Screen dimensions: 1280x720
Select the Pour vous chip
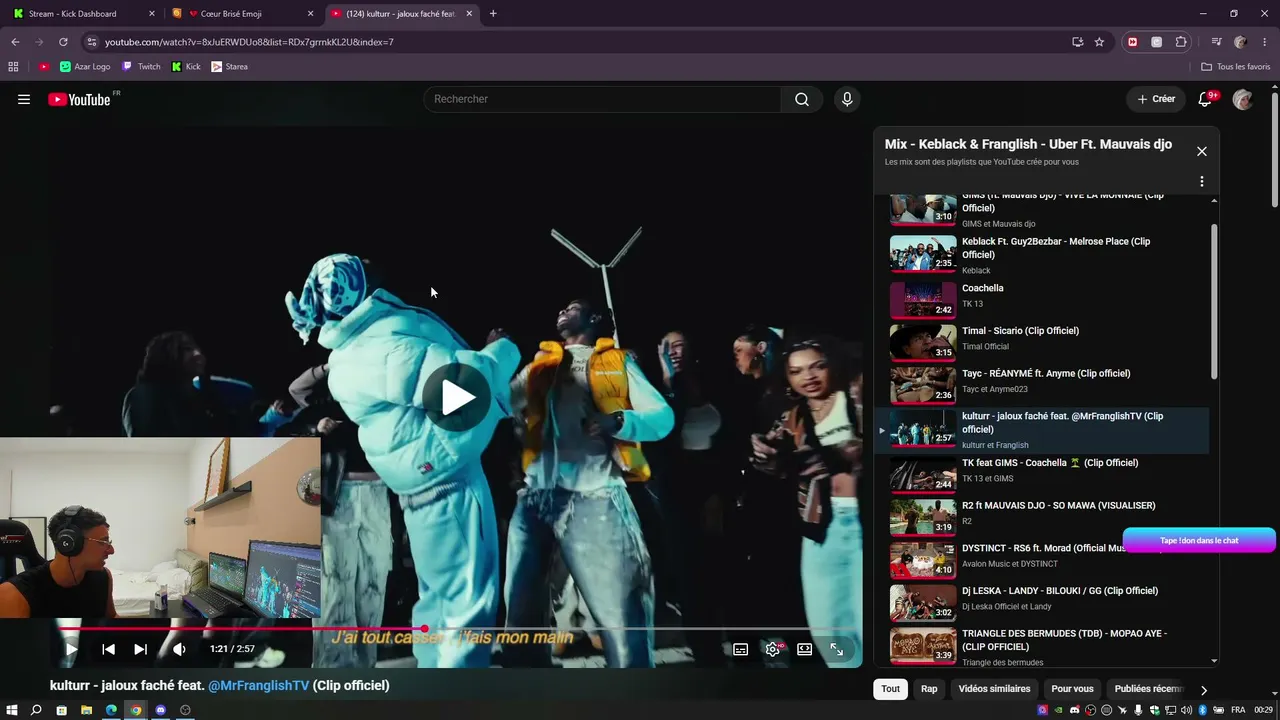click(x=1072, y=689)
